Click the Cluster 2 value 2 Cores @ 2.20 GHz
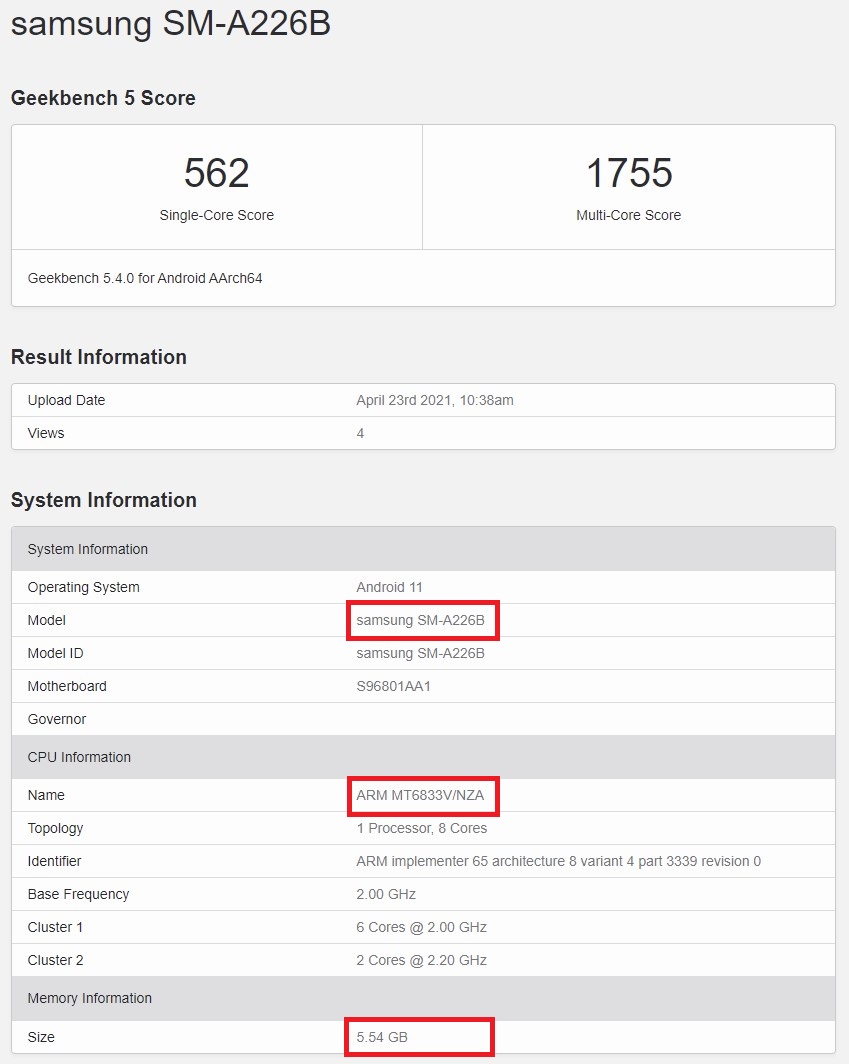 coord(421,960)
